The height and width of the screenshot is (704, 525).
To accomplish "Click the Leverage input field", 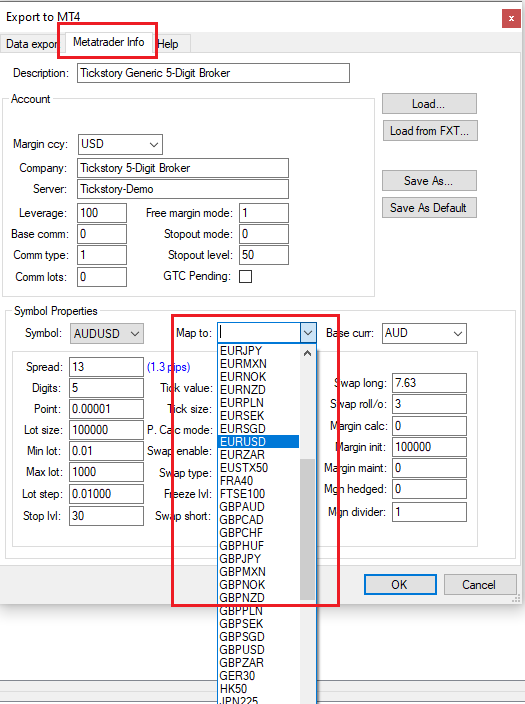I will click(x=102, y=213).
